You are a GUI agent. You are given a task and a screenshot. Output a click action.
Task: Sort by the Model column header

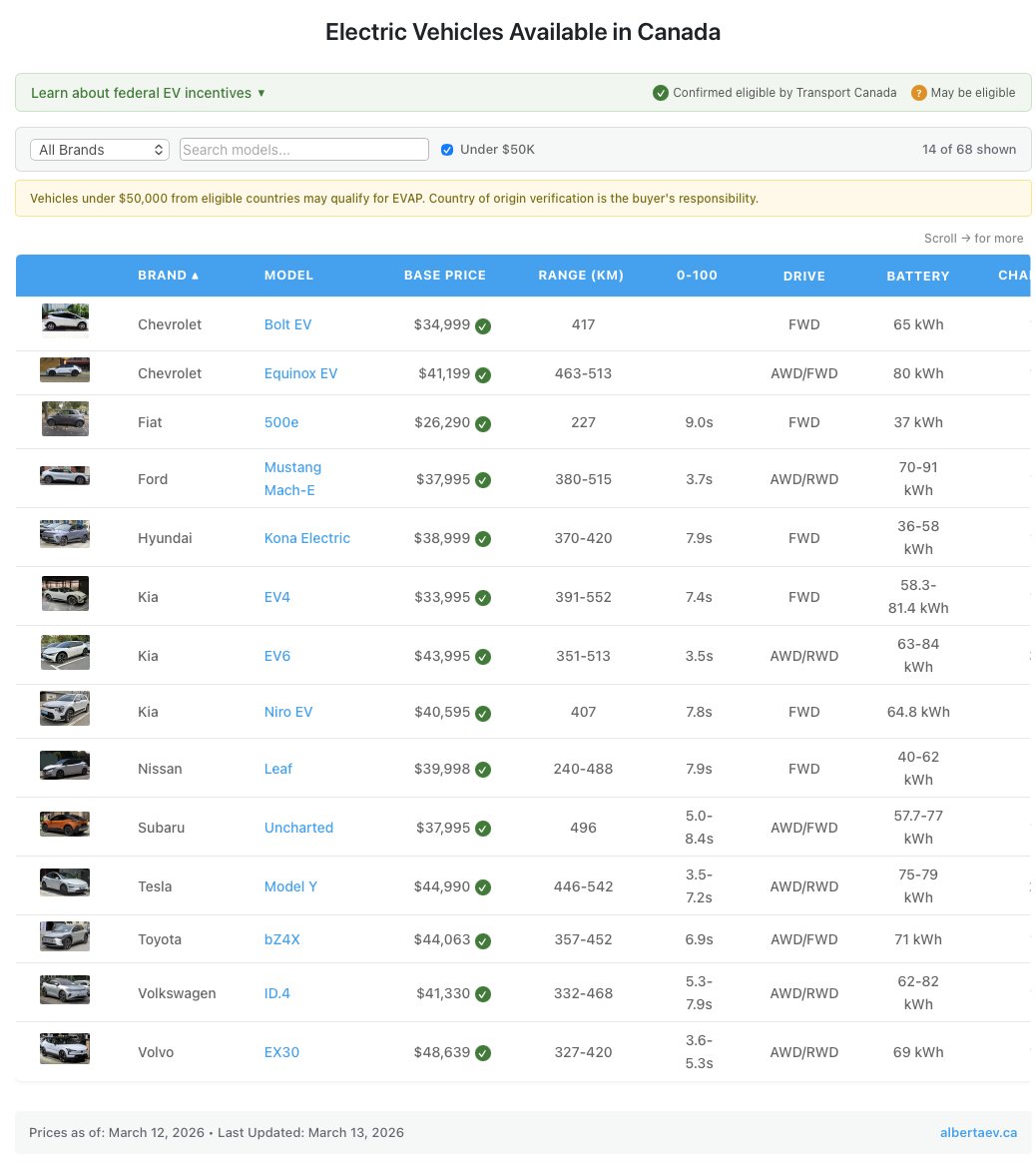[x=288, y=276]
